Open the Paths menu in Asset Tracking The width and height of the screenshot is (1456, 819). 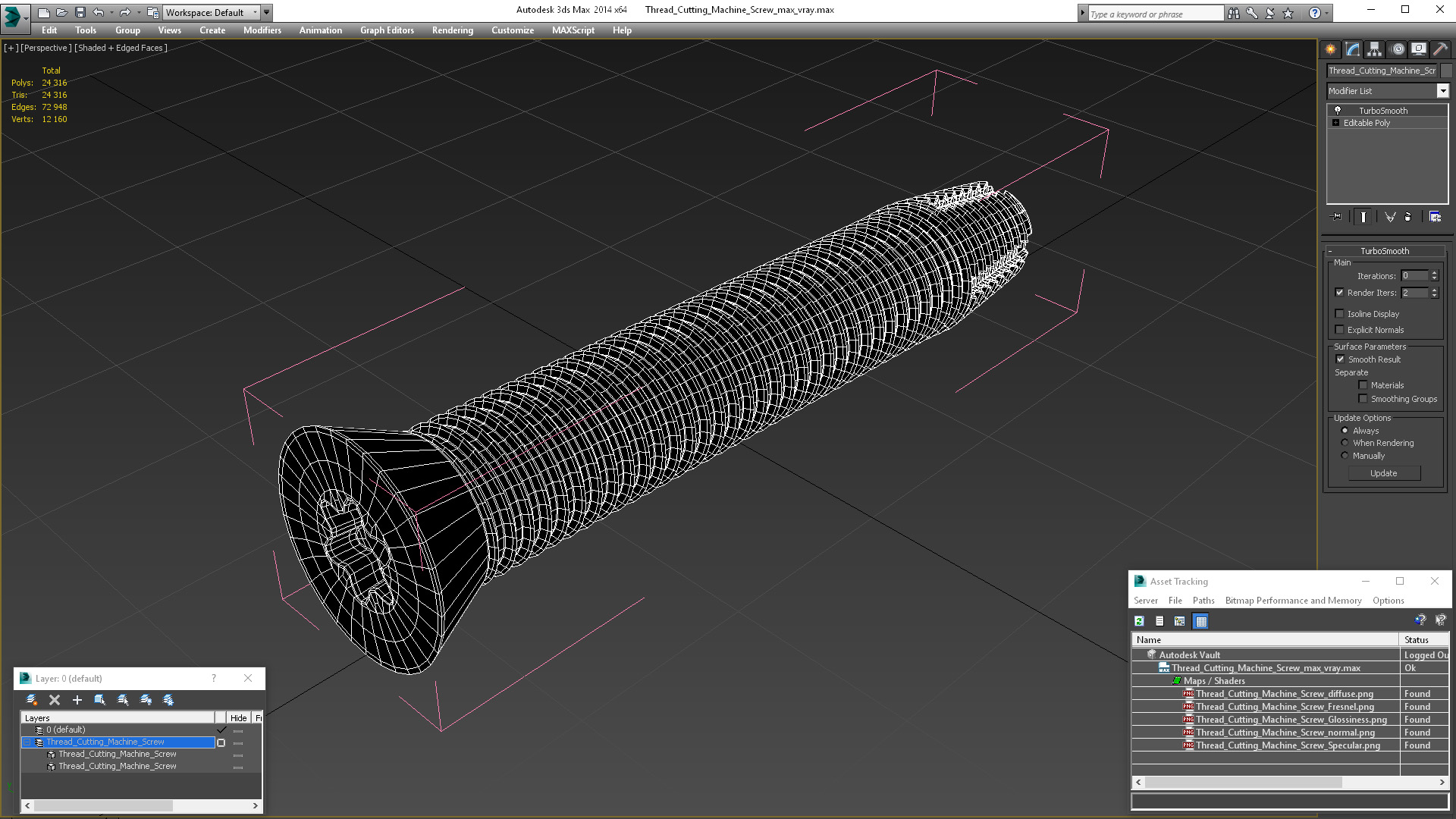(1203, 601)
